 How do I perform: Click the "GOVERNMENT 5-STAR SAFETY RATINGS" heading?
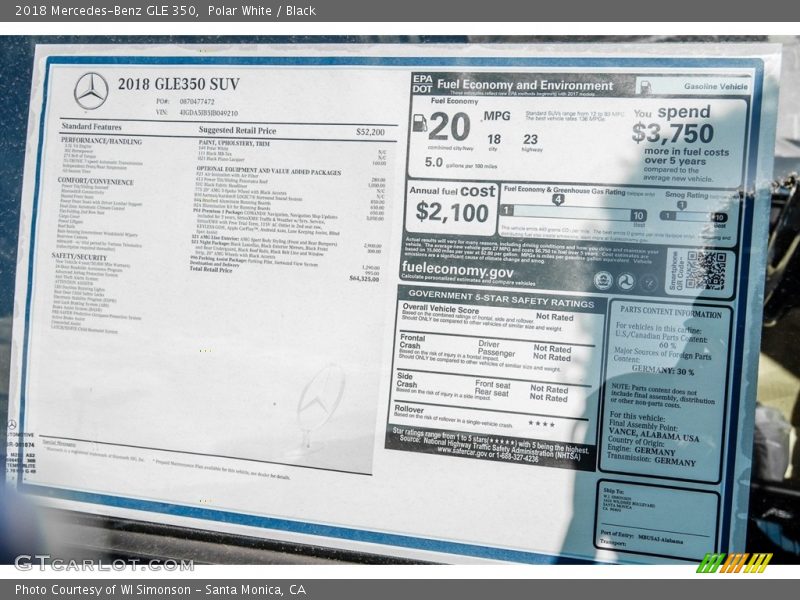click(x=501, y=299)
